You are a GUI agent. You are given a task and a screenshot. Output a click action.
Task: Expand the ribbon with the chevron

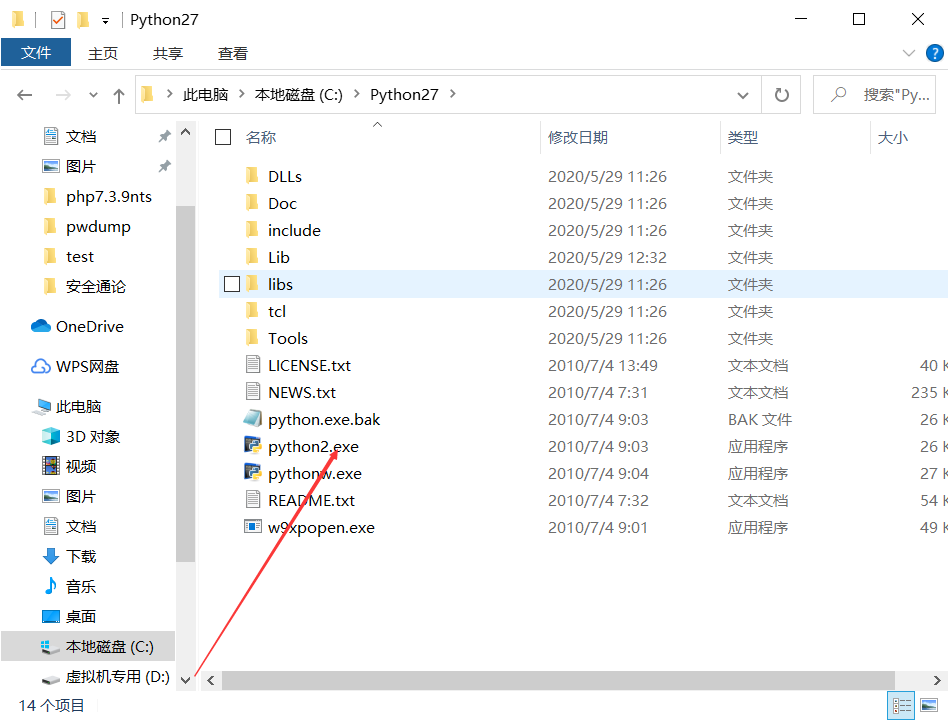click(908, 53)
